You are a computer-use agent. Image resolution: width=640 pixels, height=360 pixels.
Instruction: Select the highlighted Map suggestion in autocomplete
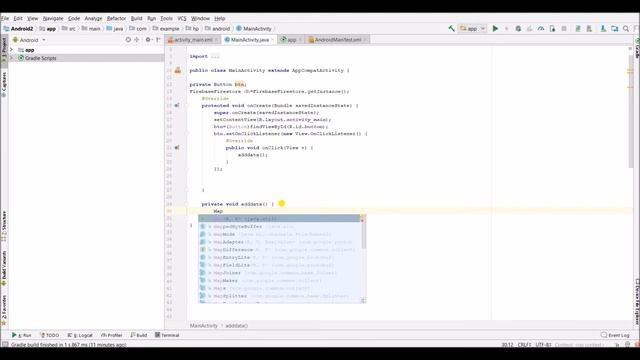click(279, 219)
